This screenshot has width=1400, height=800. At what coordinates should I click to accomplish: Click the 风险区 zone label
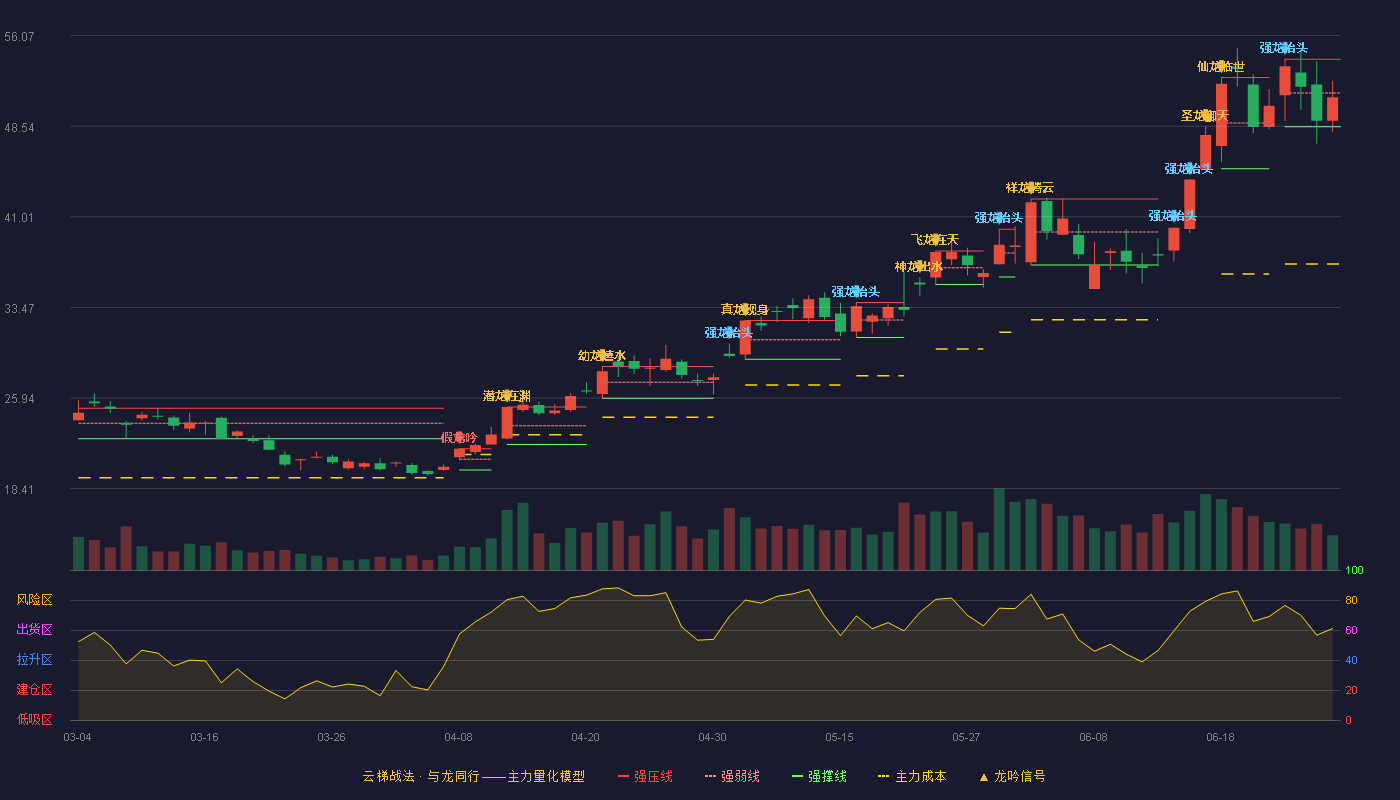[x=34, y=600]
